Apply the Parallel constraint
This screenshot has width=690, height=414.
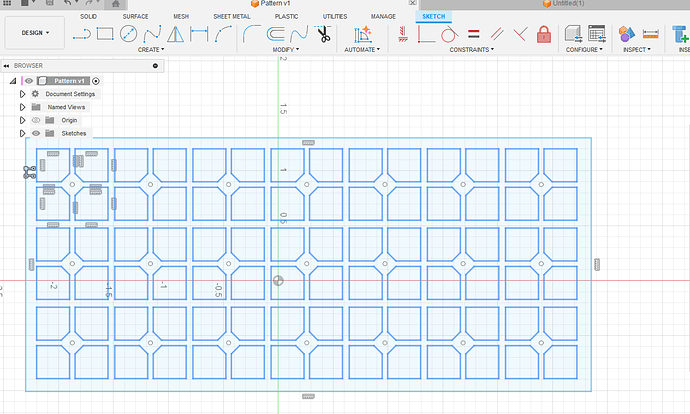[497, 34]
